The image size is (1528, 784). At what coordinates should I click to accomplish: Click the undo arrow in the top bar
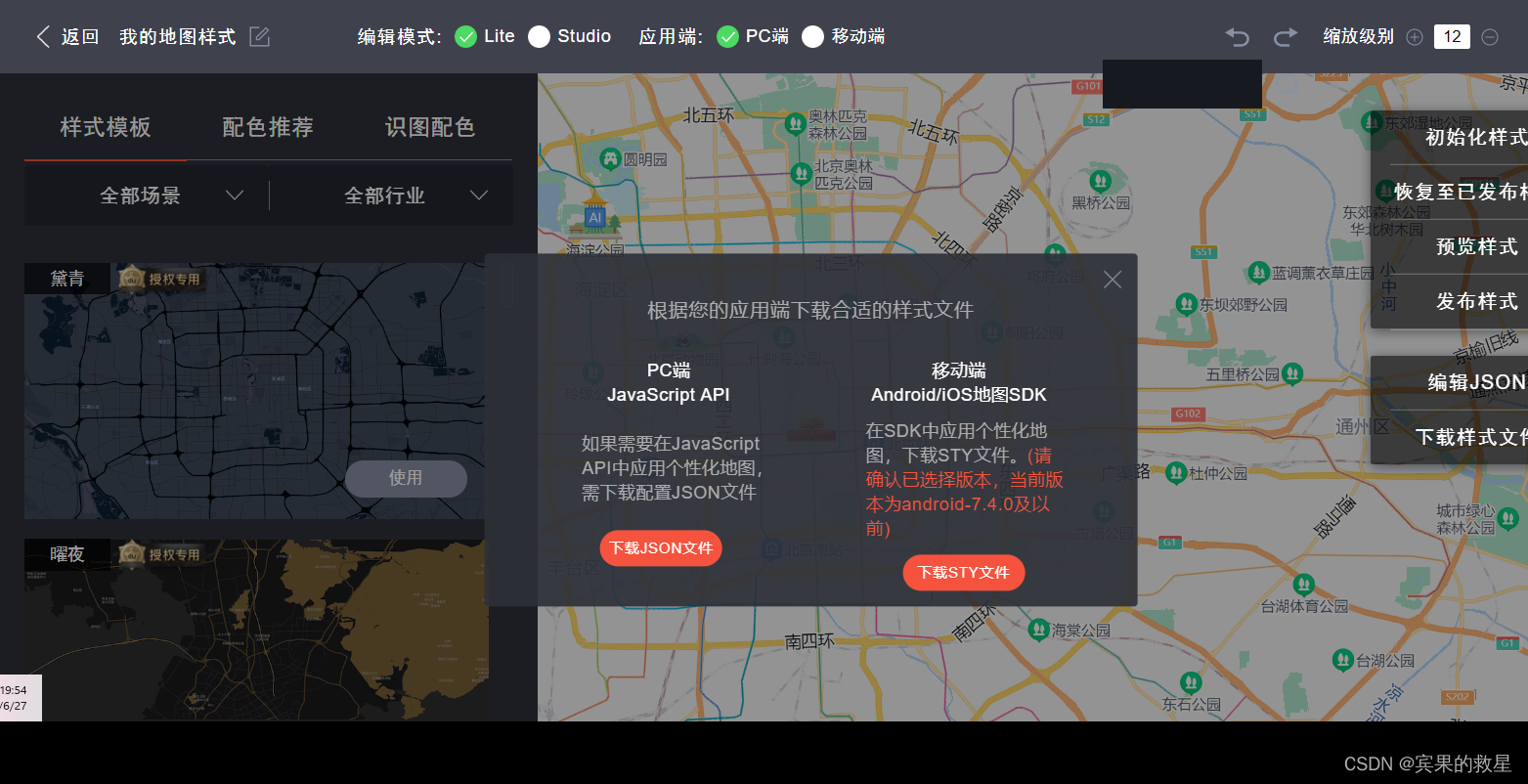point(1236,36)
